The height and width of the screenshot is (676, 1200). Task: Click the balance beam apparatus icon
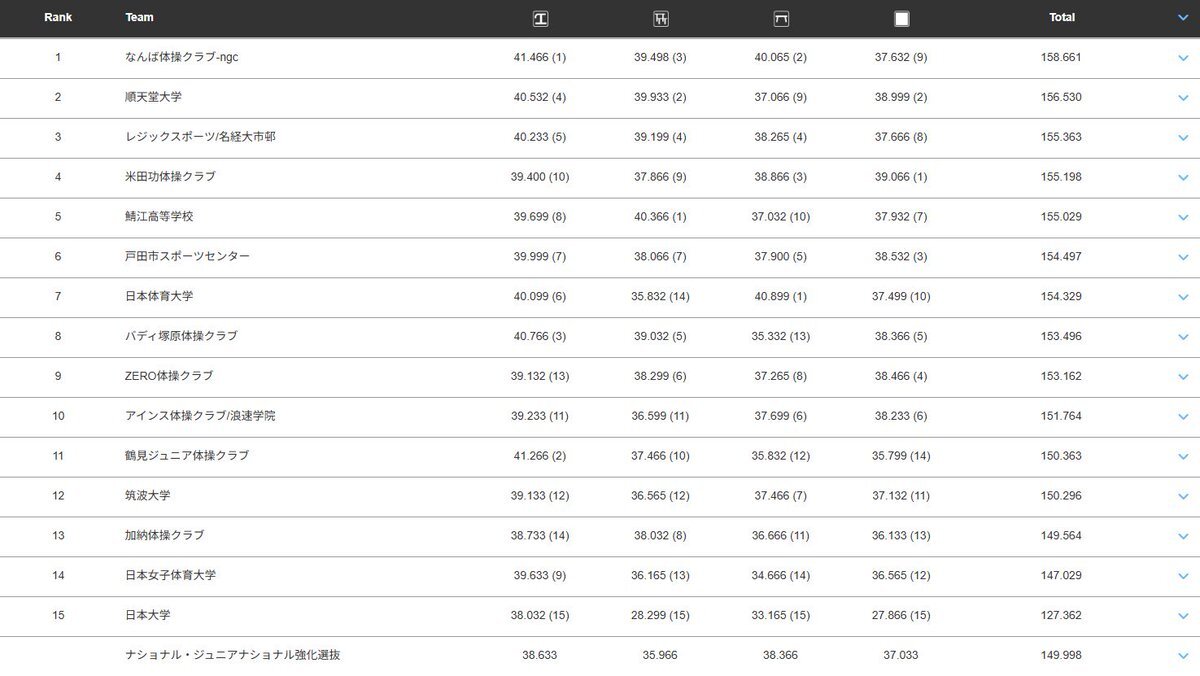tap(781, 18)
